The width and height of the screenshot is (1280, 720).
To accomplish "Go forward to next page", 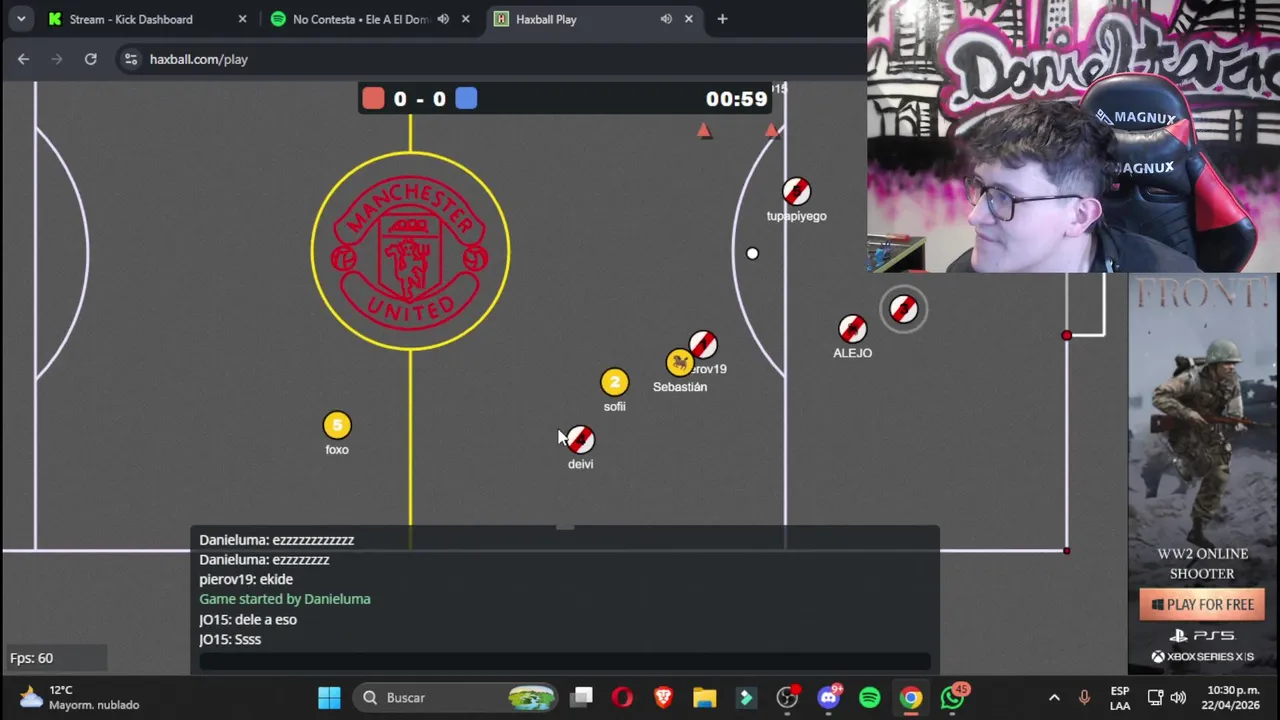I will tap(57, 59).
